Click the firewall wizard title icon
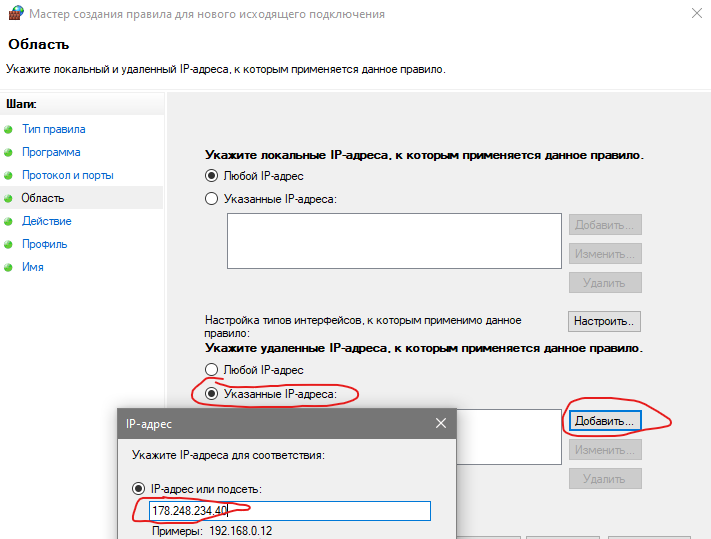Image resolution: width=711 pixels, height=539 pixels. click(x=15, y=13)
